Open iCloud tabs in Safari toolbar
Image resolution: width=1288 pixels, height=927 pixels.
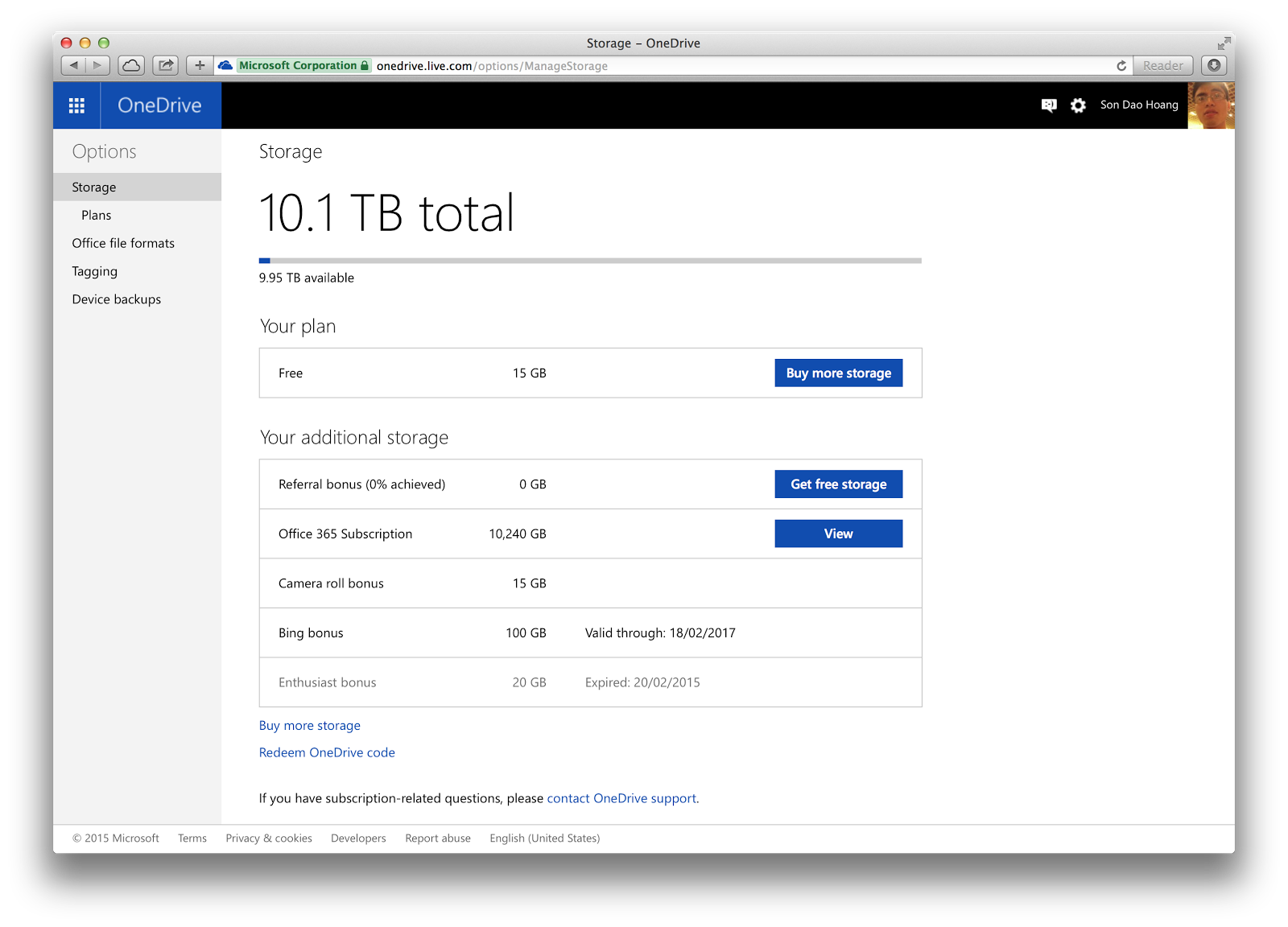click(131, 65)
